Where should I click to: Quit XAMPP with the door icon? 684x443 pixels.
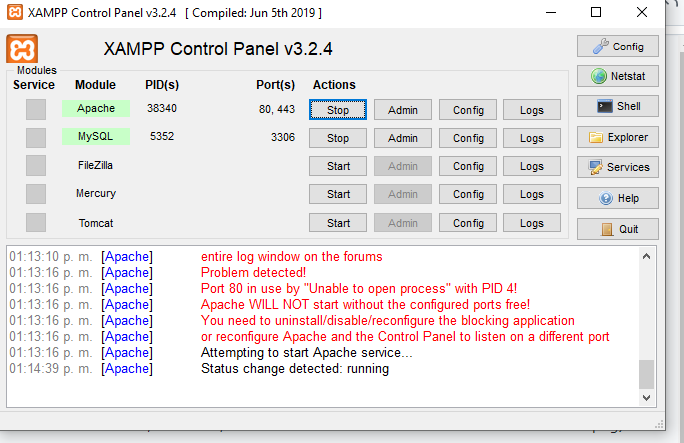coord(618,229)
